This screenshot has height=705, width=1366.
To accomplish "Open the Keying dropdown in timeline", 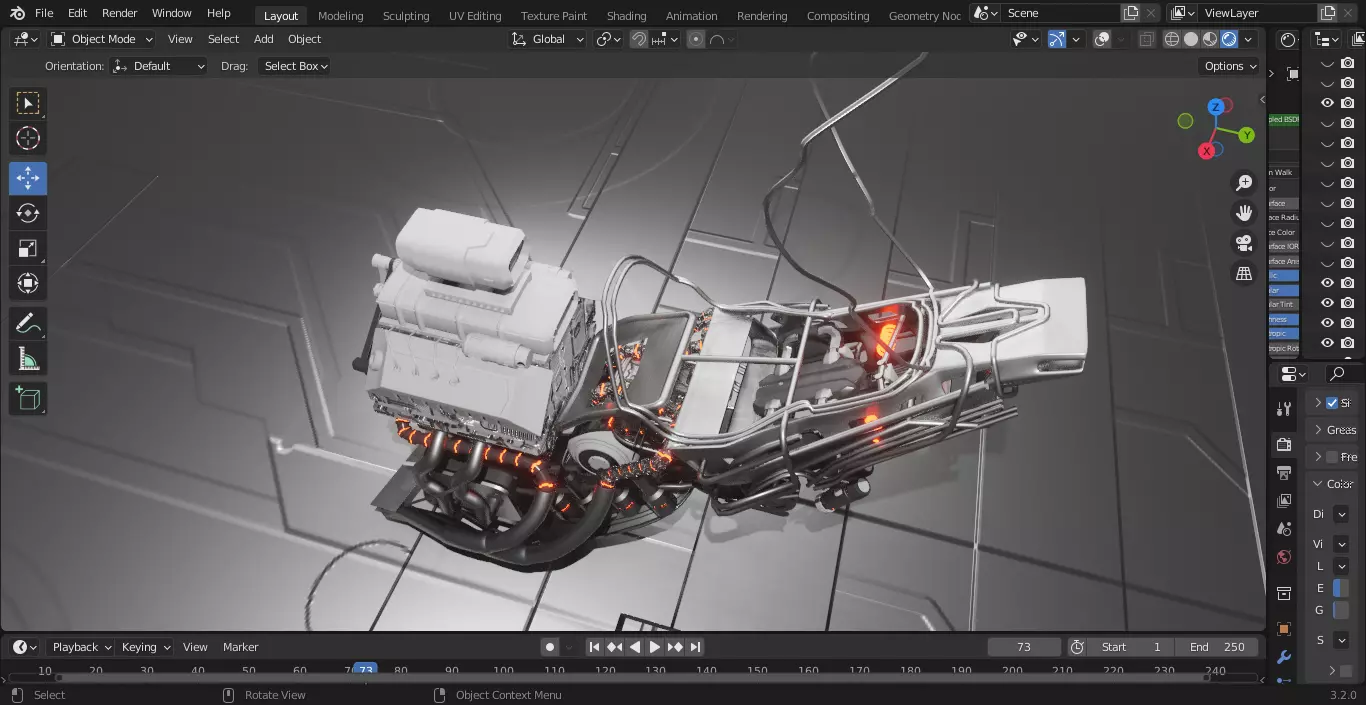I will point(146,647).
